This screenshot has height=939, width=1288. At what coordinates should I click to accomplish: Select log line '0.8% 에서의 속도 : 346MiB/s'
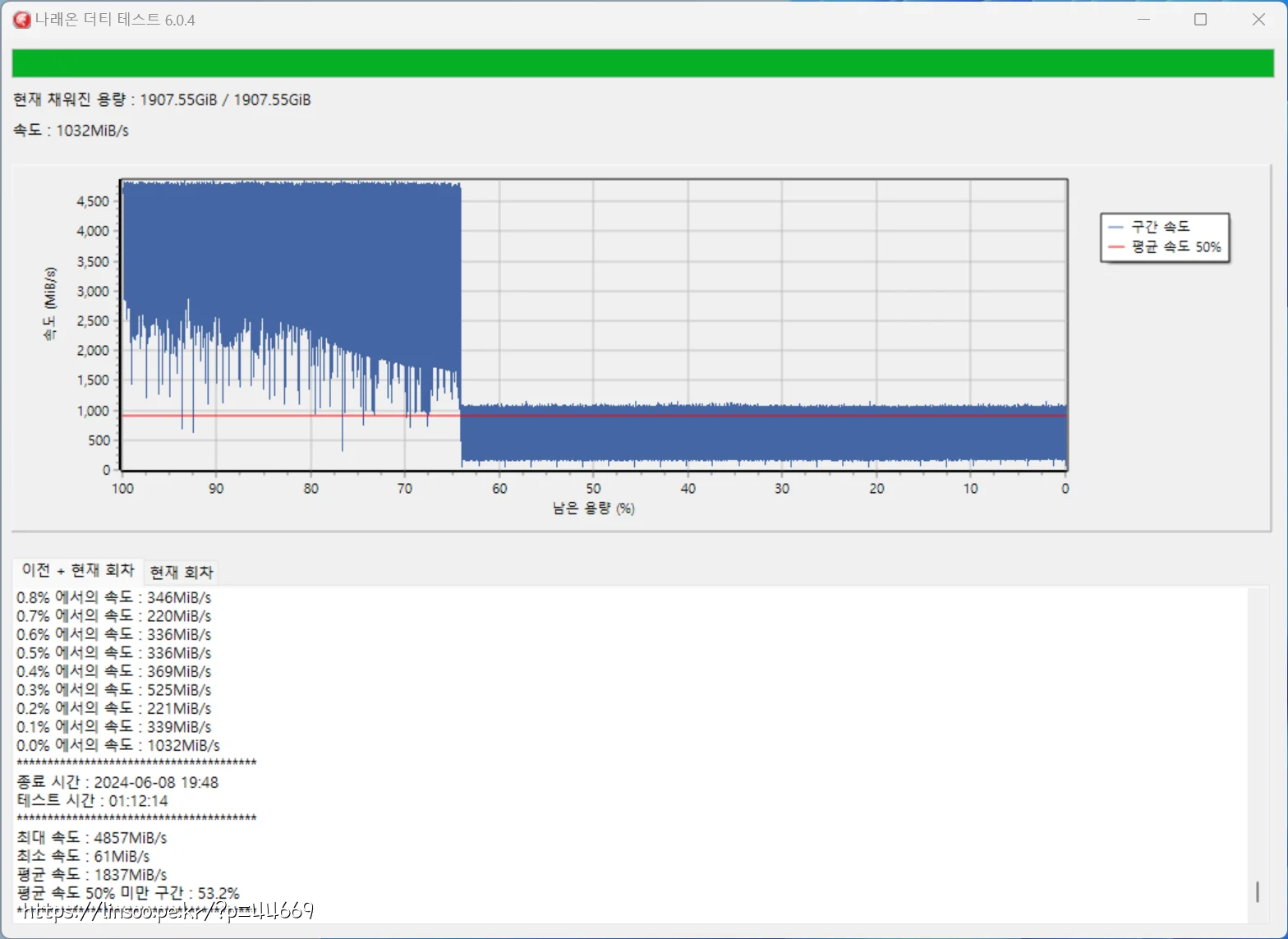[113, 597]
